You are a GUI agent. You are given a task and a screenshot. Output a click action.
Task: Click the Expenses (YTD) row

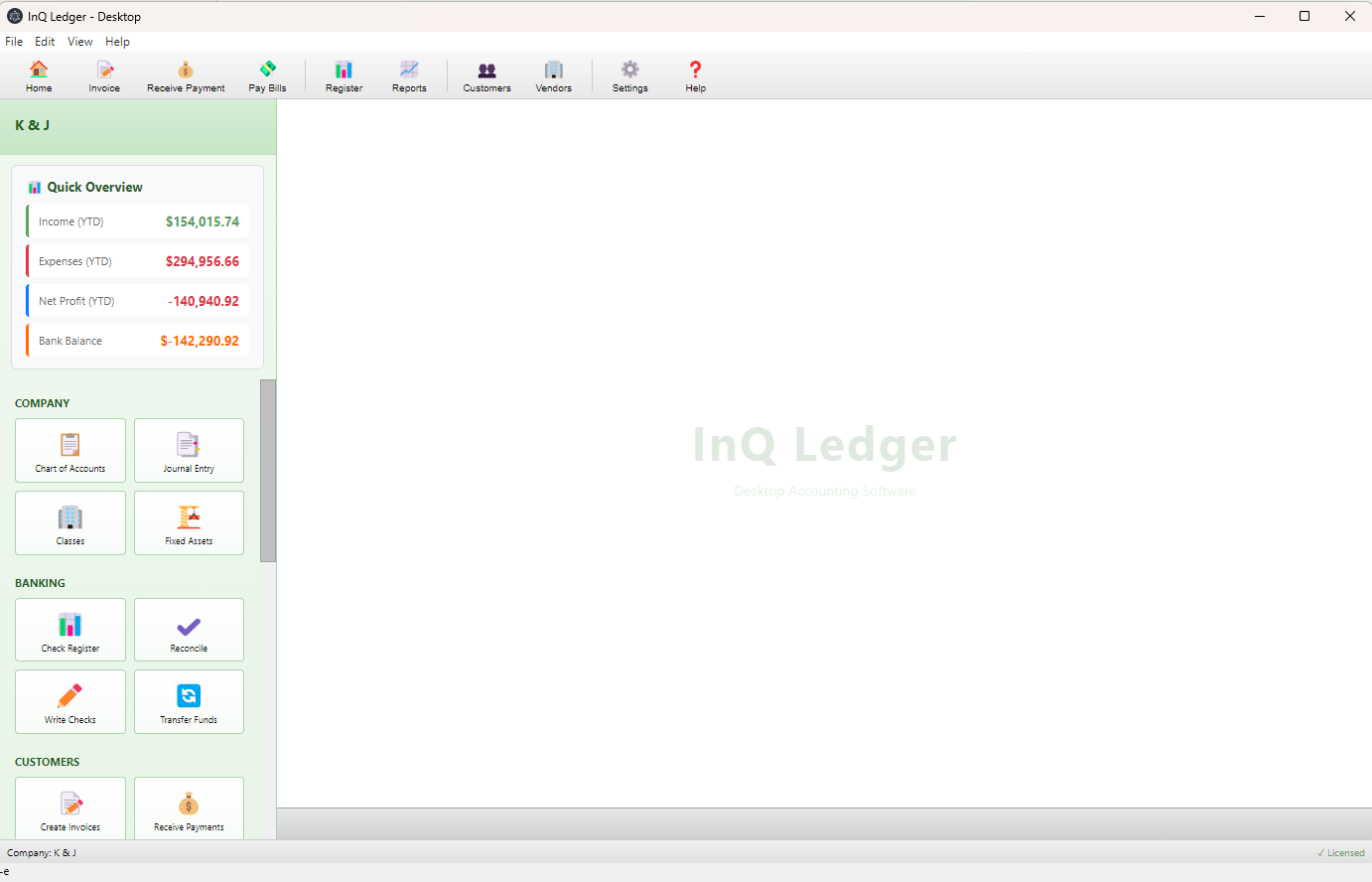pos(137,261)
